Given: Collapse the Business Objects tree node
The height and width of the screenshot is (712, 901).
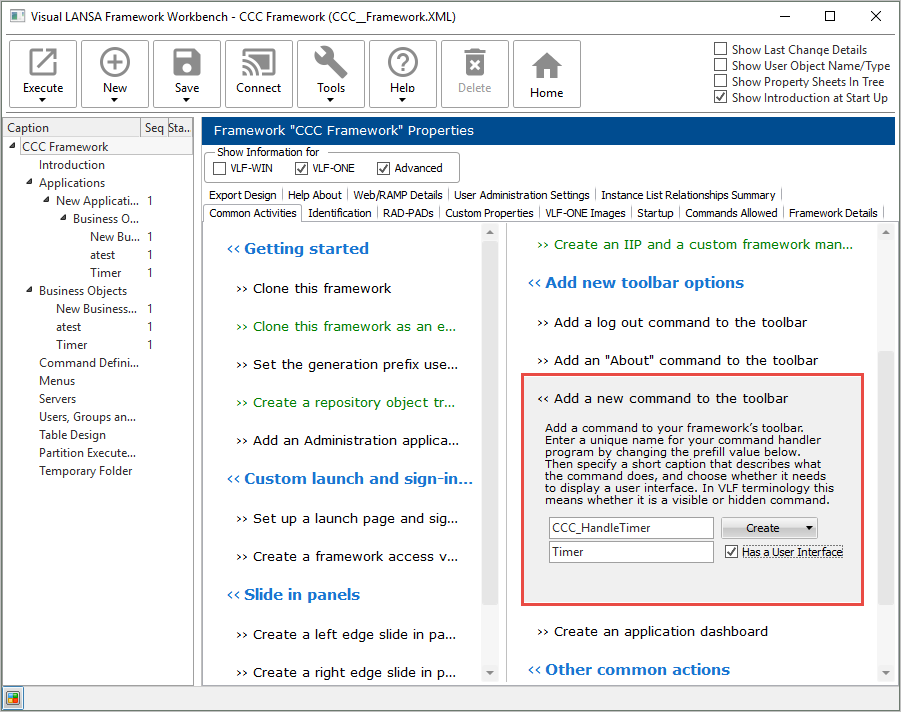Looking at the screenshot, I should pyautogui.click(x=29, y=291).
